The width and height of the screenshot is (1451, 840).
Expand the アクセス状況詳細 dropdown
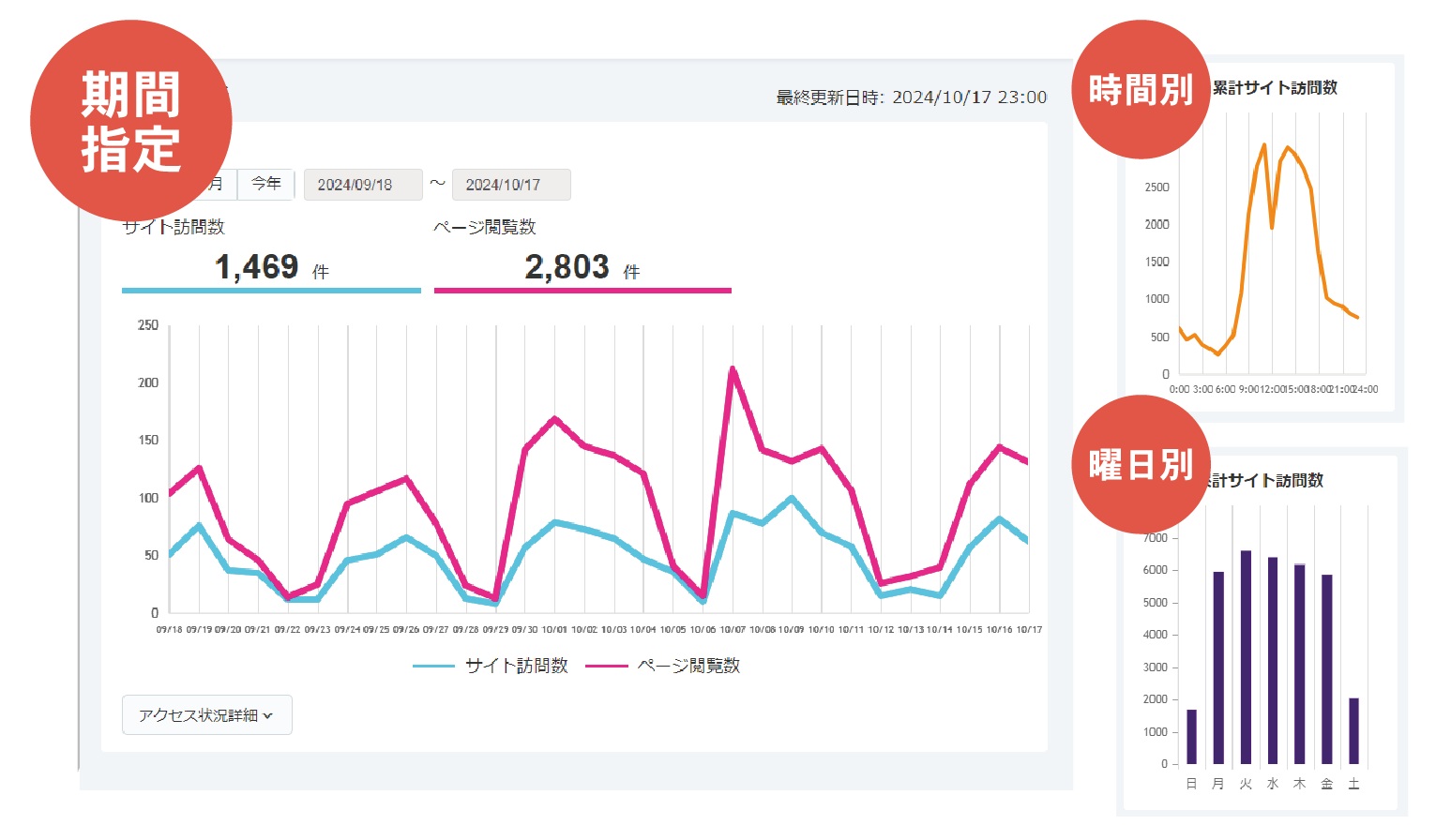[x=206, y=715]
